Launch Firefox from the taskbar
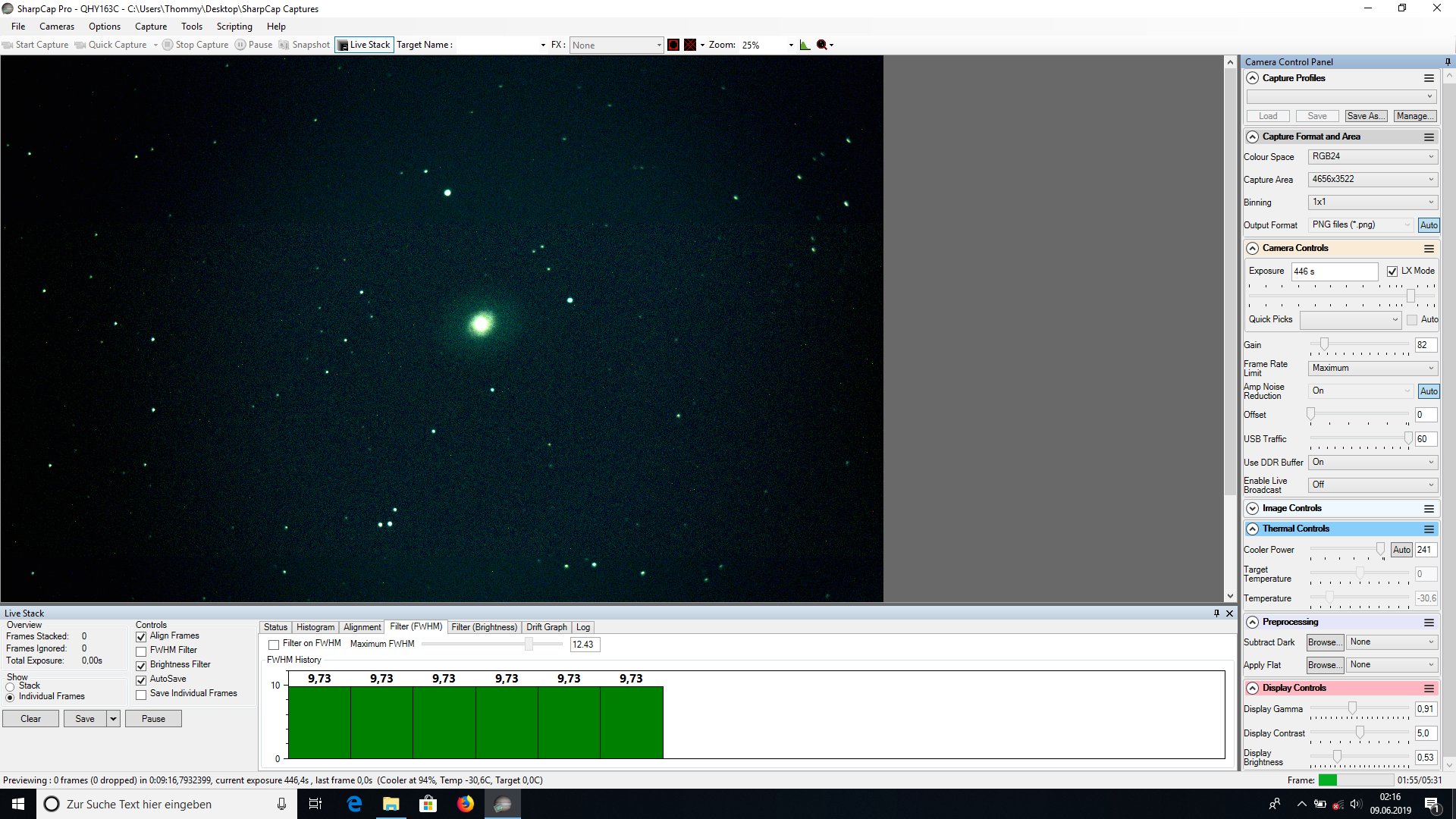The image size is (1456, 819). click(466, 804)
